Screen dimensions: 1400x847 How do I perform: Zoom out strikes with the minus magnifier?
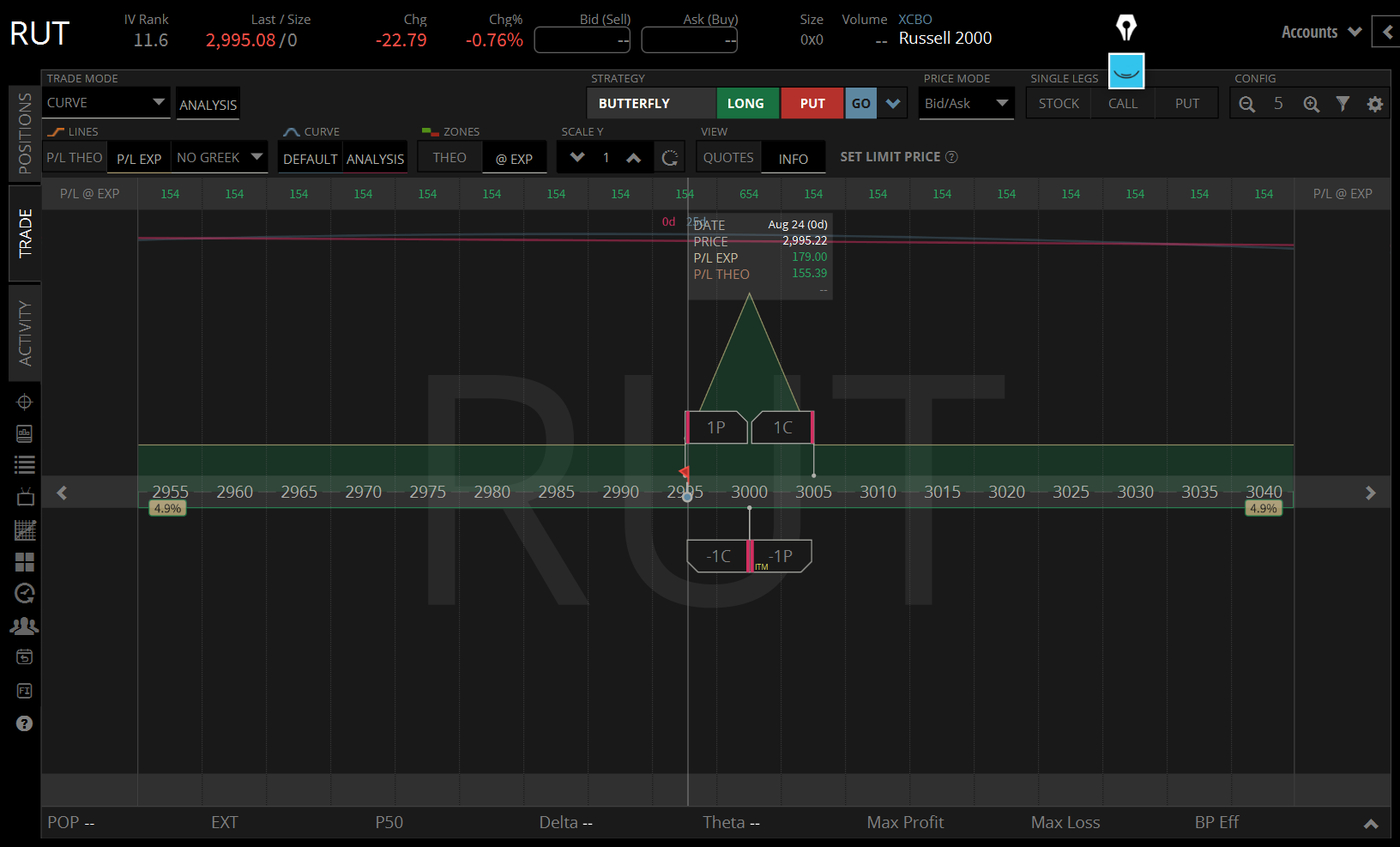point(1247,104)
